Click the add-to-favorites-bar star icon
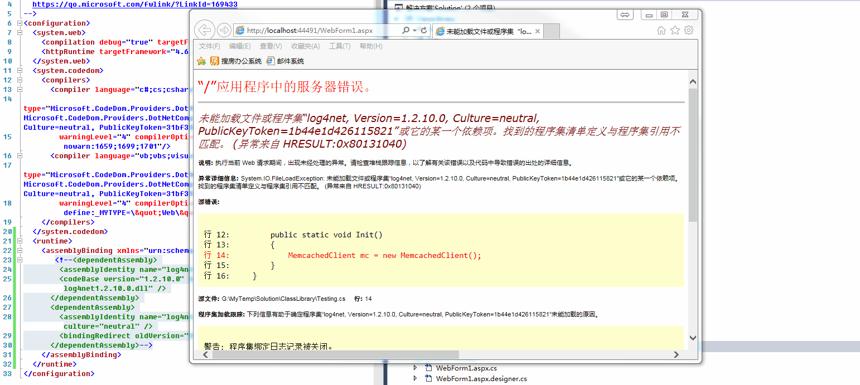The width and height of the screenshot is (860, 385). [x=201, y=61]
